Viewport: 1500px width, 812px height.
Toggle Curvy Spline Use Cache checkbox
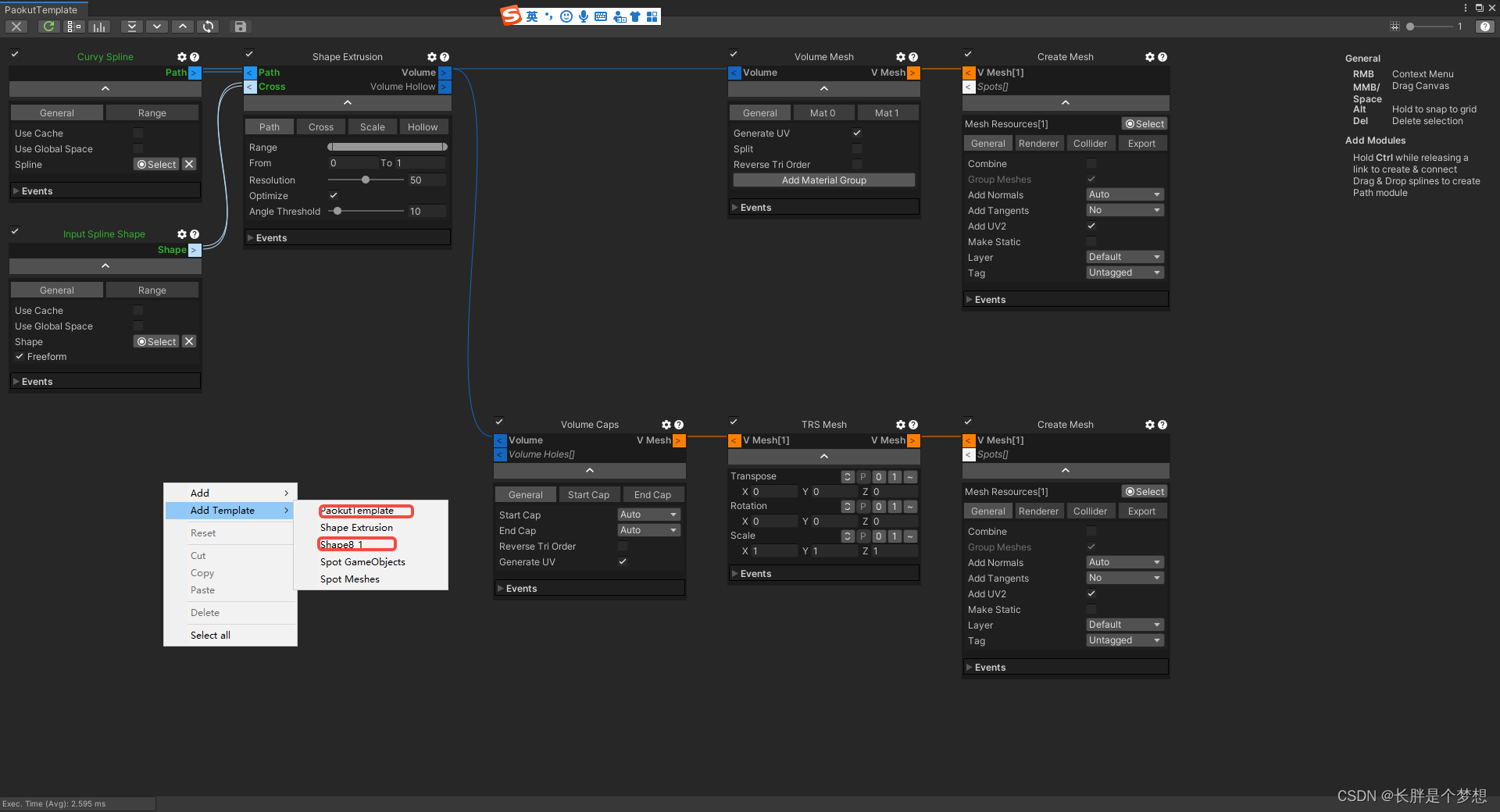click(x=138, y=134)
